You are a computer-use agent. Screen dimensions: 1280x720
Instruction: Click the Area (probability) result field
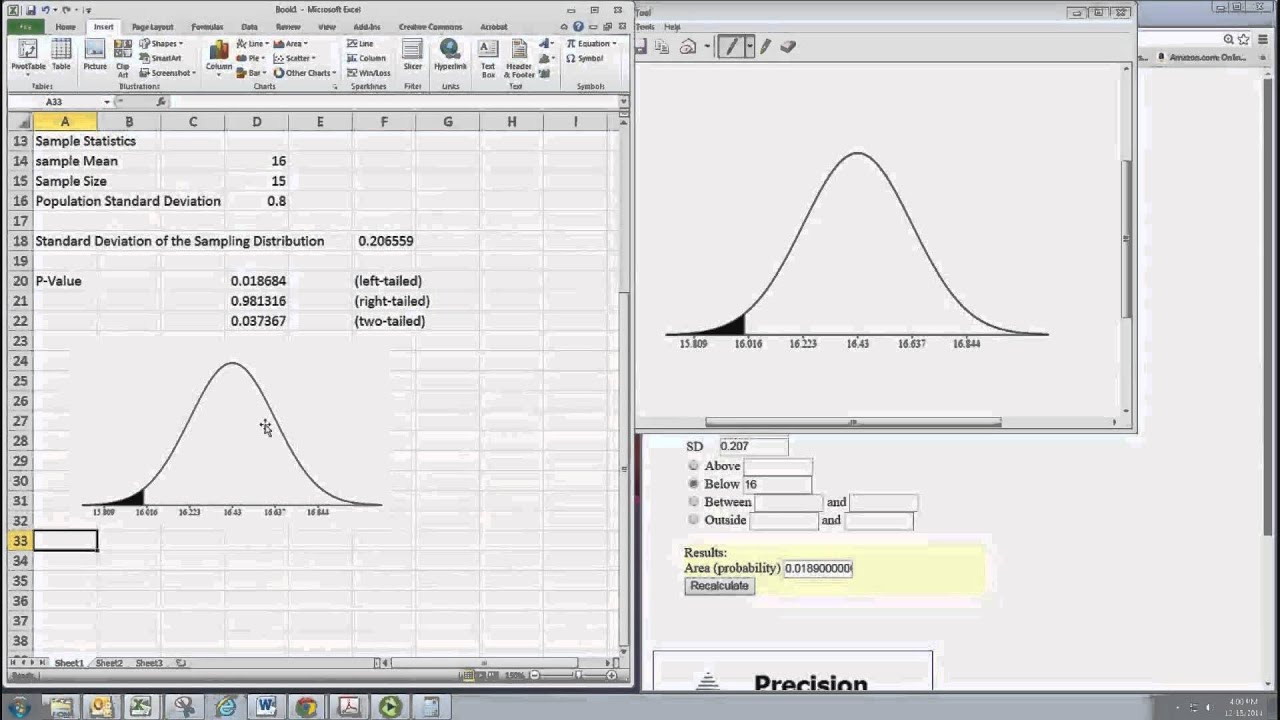tap(818, 568)
